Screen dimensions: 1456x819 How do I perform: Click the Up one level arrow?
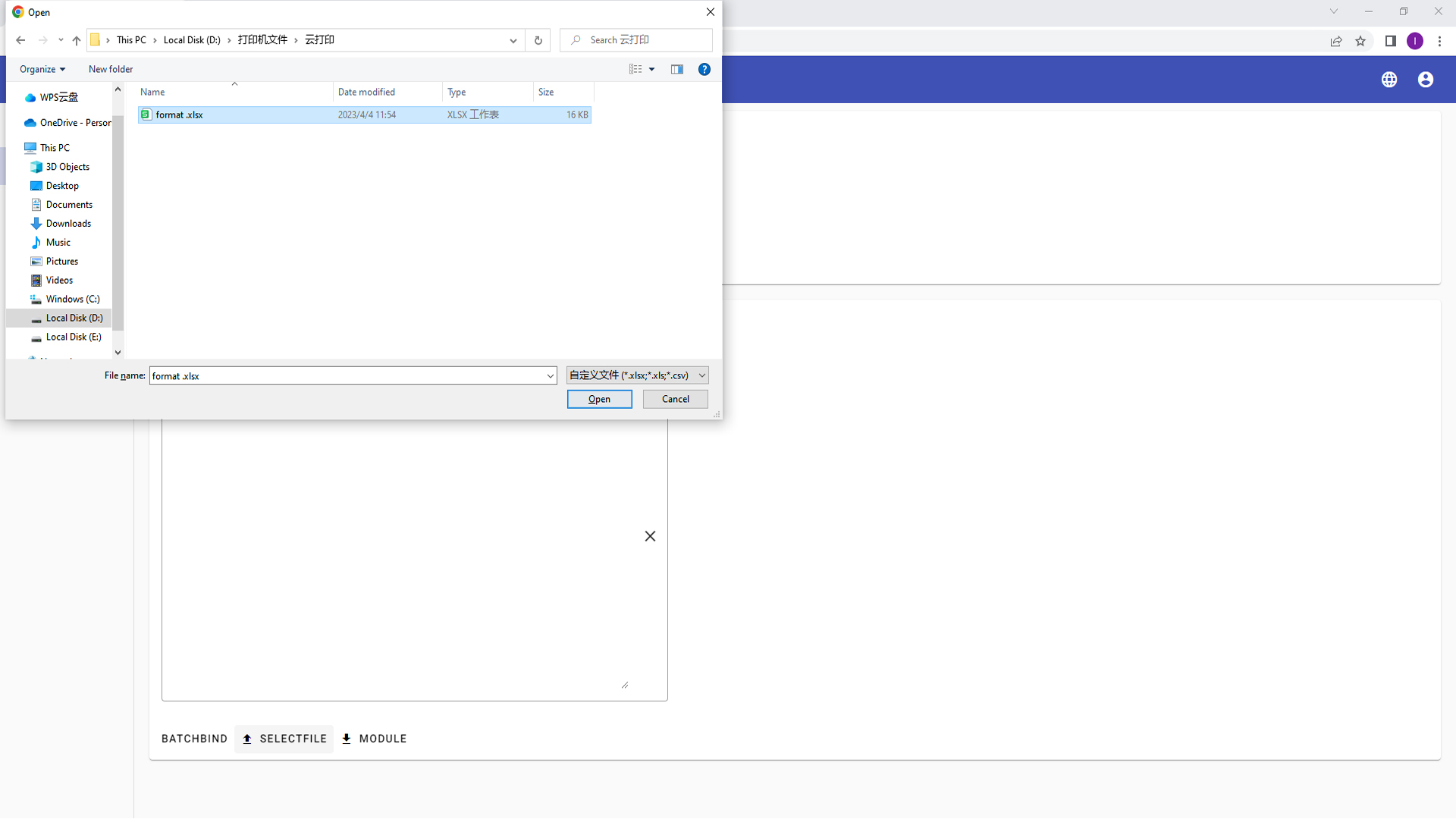pyautogui.click(x=77, y=40)
